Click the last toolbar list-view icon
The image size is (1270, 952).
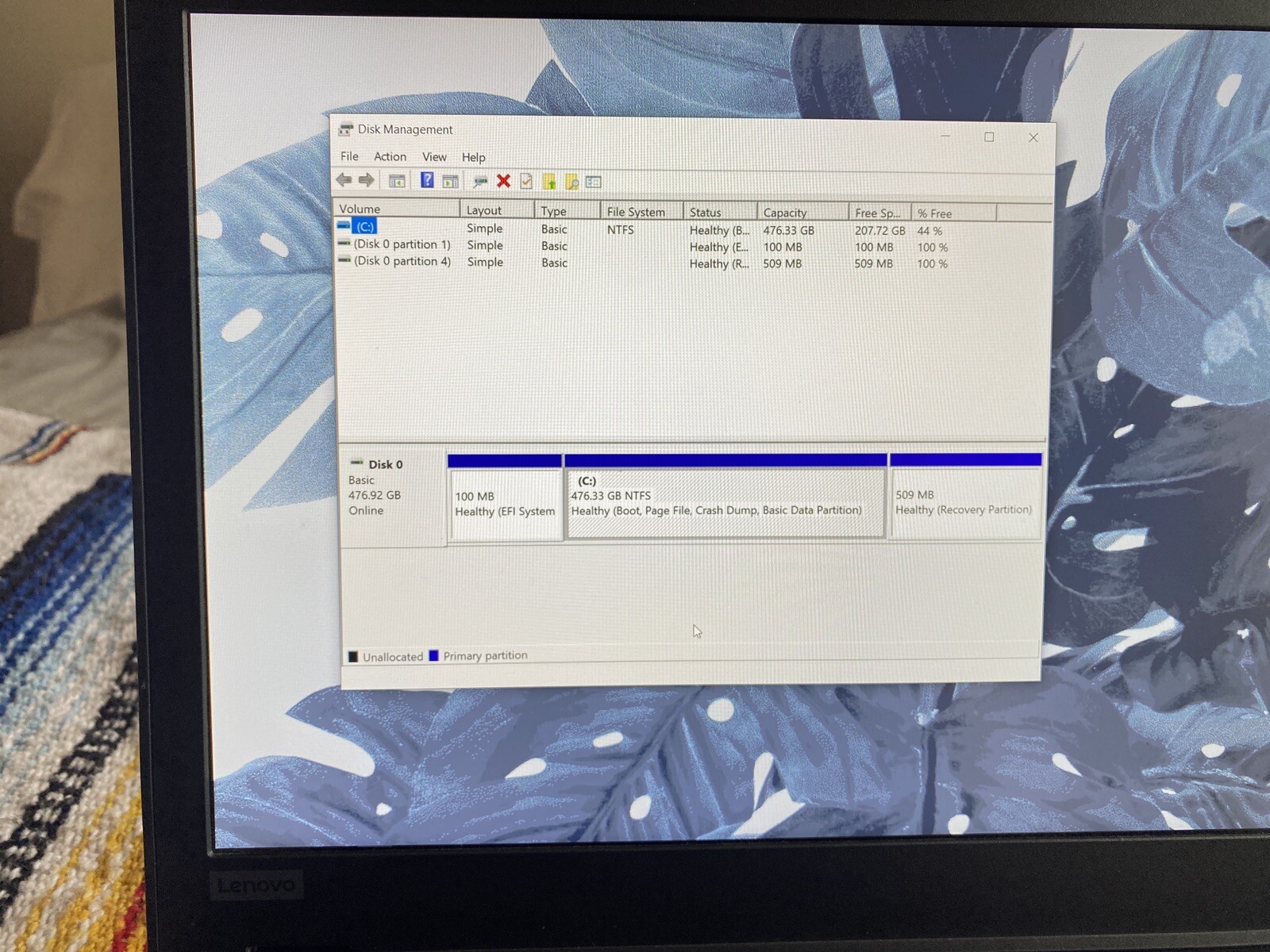tap(594, 182)
